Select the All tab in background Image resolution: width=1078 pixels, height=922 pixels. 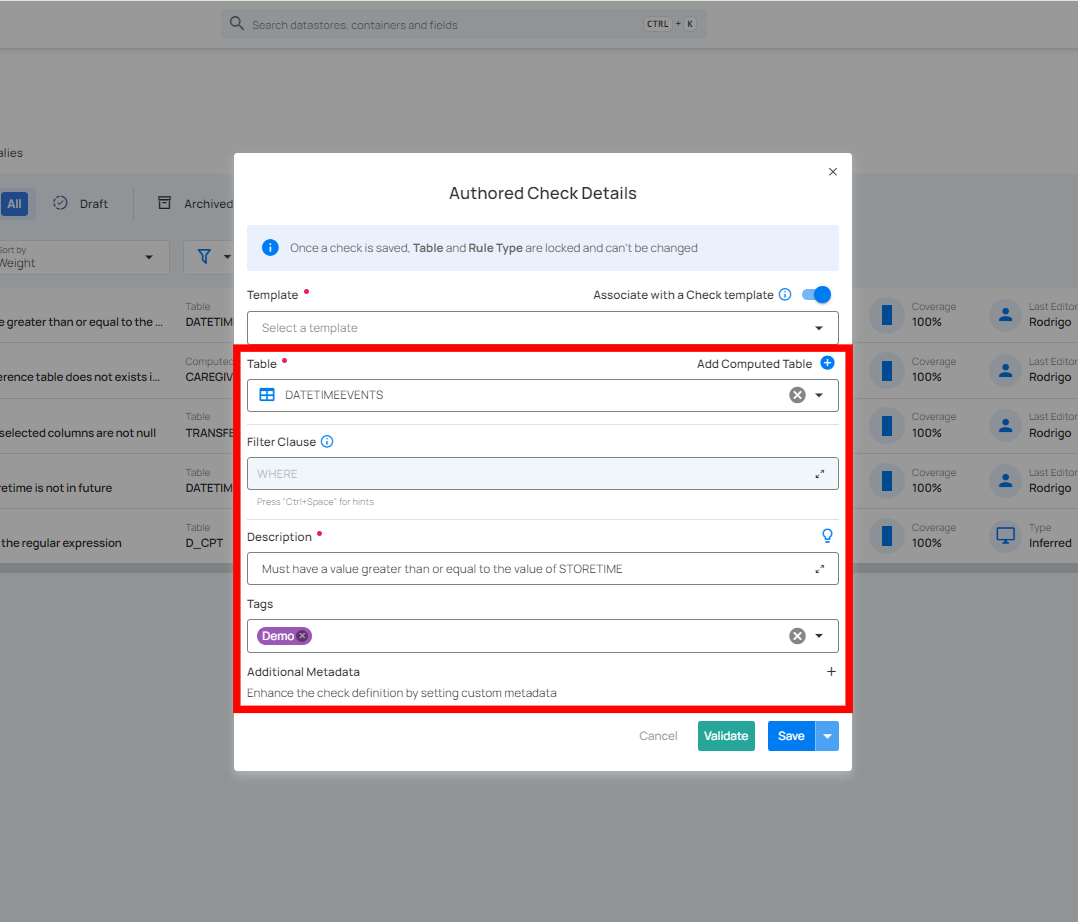14,204
